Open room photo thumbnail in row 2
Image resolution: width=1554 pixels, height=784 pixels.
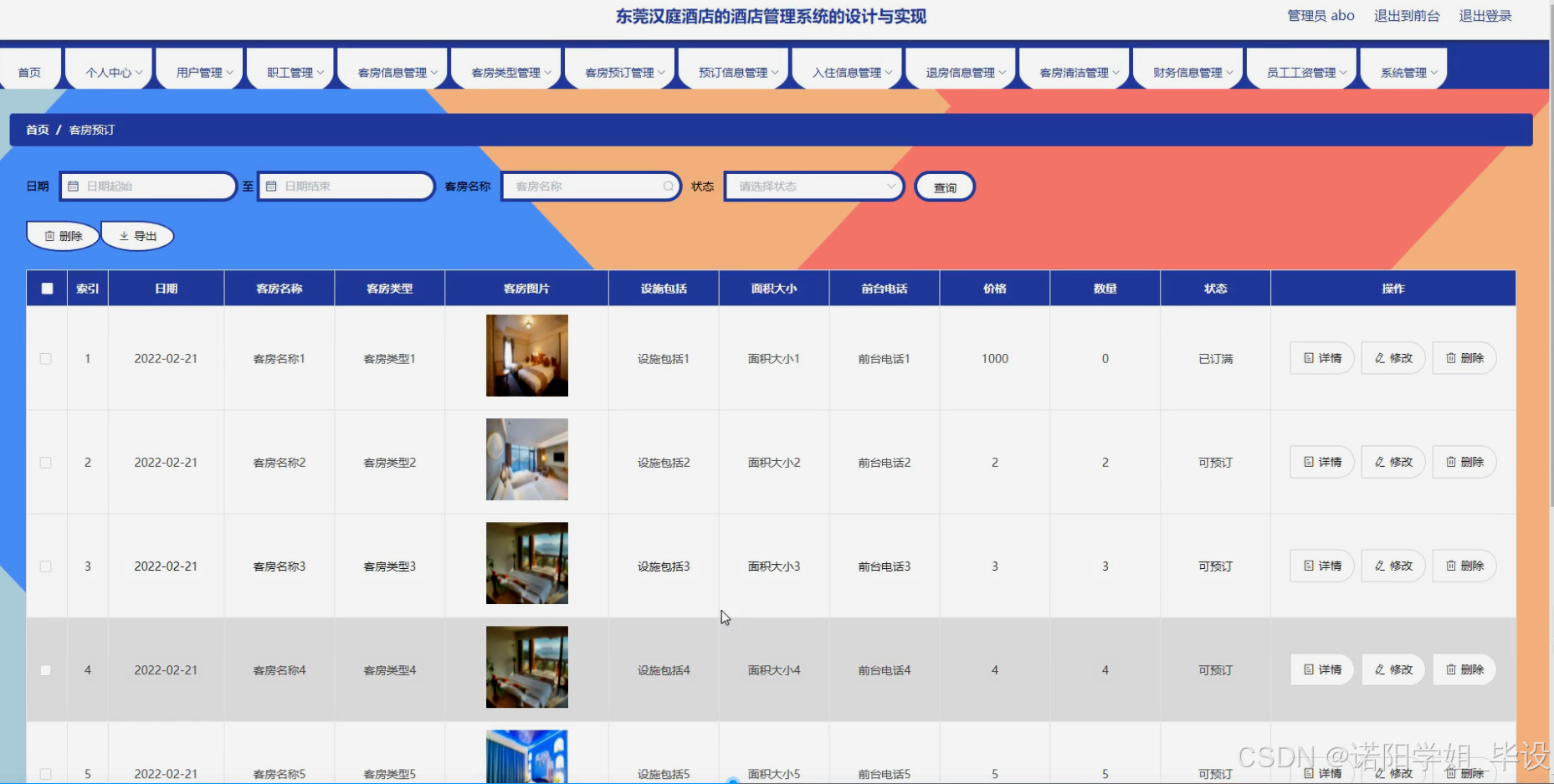tap(527, 459)
